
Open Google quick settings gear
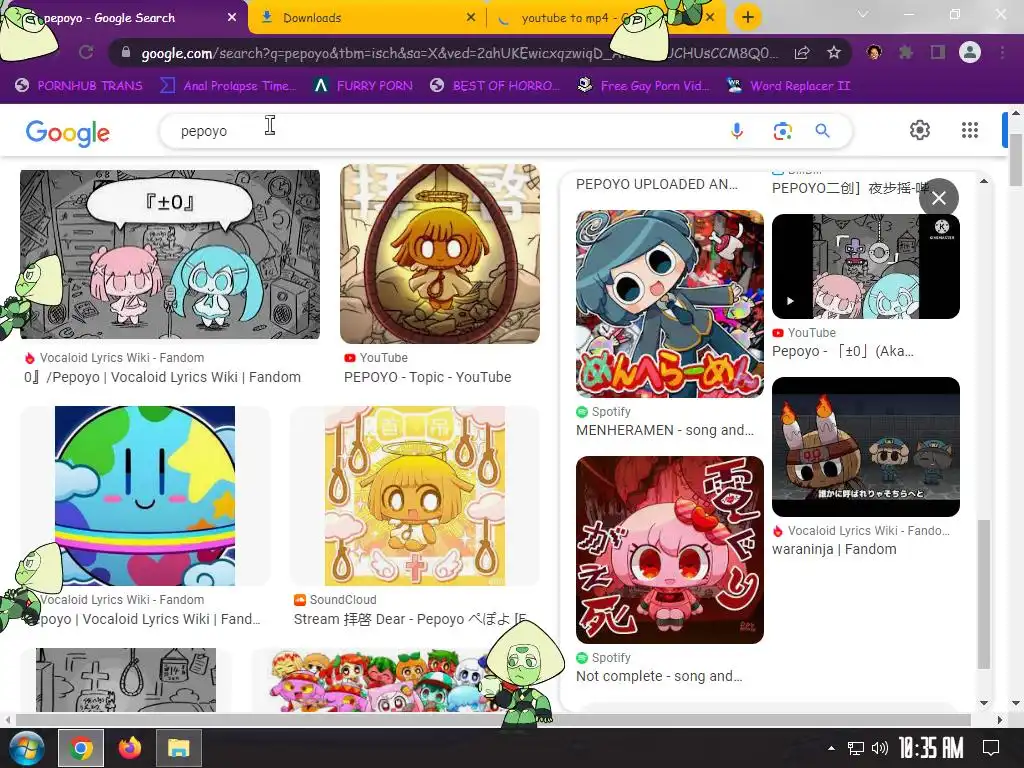point(920,130)
